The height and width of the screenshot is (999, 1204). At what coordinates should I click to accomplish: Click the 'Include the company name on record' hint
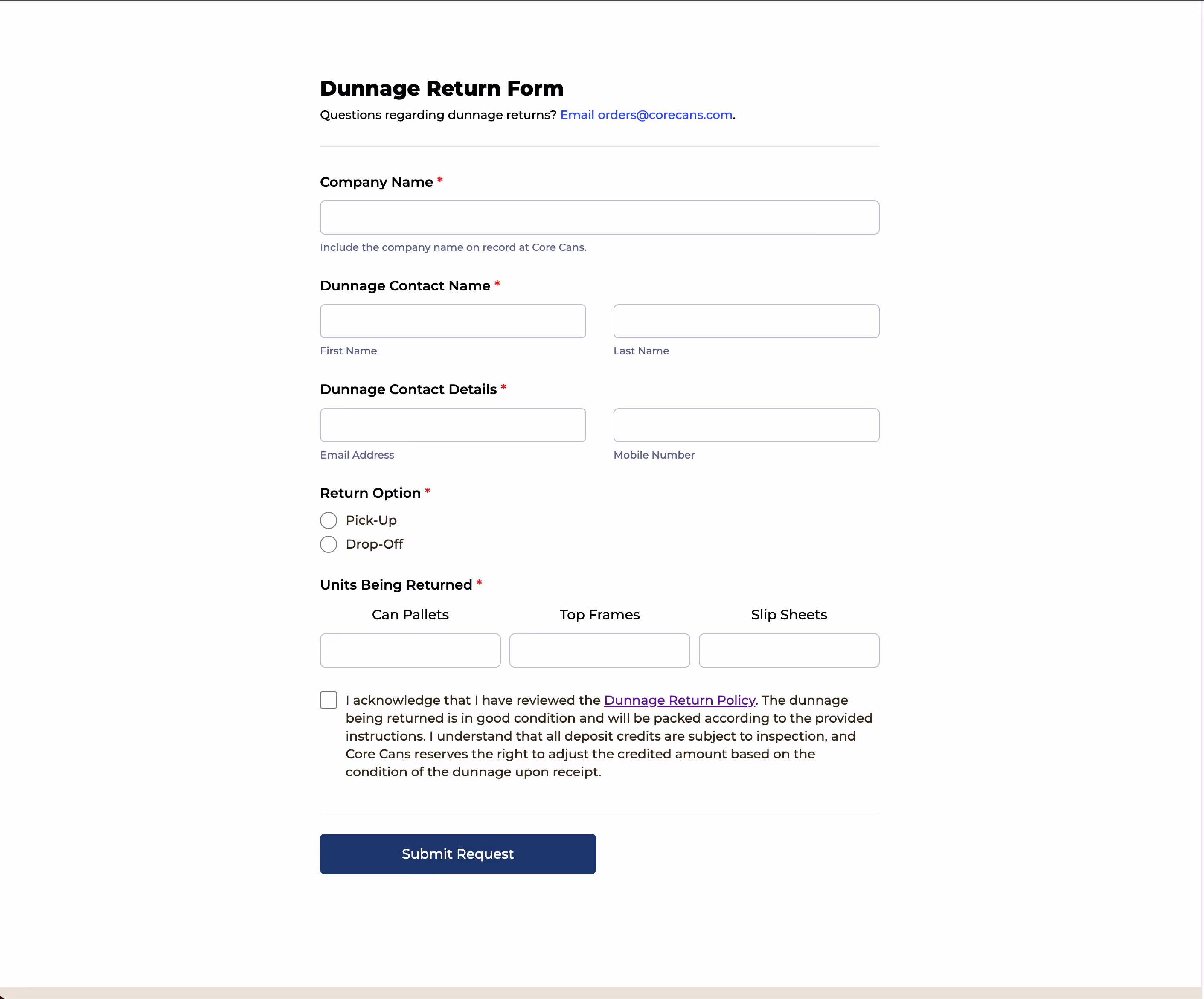453,247
